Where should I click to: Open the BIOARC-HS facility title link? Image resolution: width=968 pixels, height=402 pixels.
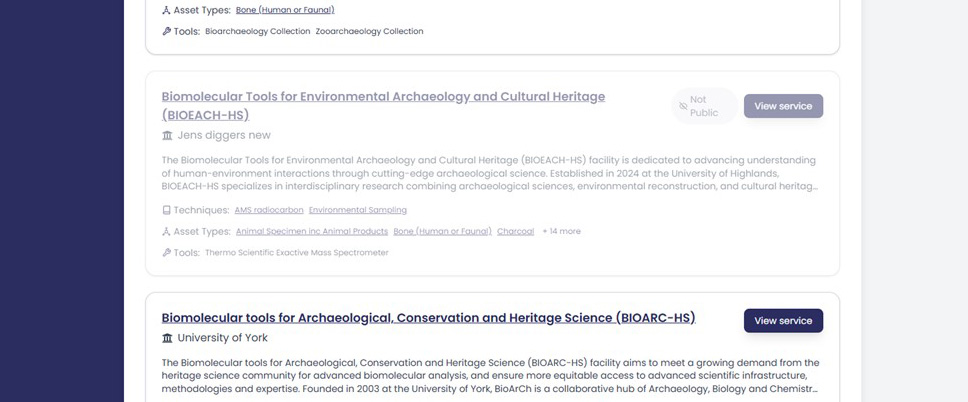tap(428, 318)
